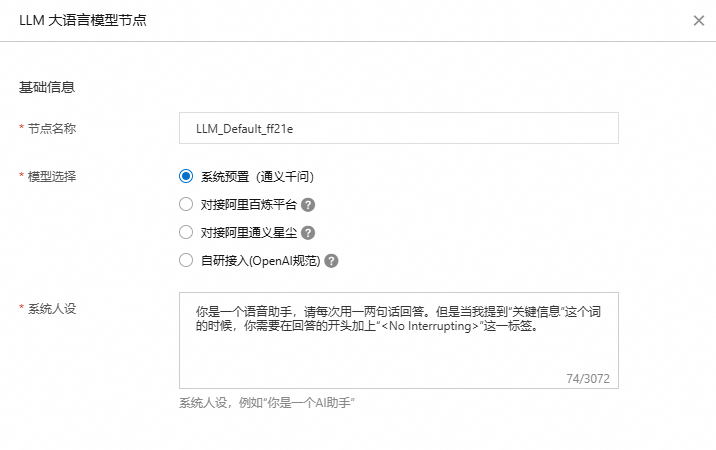Viewport: 716px width, 450px height.
Task: Place cursor at 你是一个语音助手 in persona text
Action: (238, 311)
